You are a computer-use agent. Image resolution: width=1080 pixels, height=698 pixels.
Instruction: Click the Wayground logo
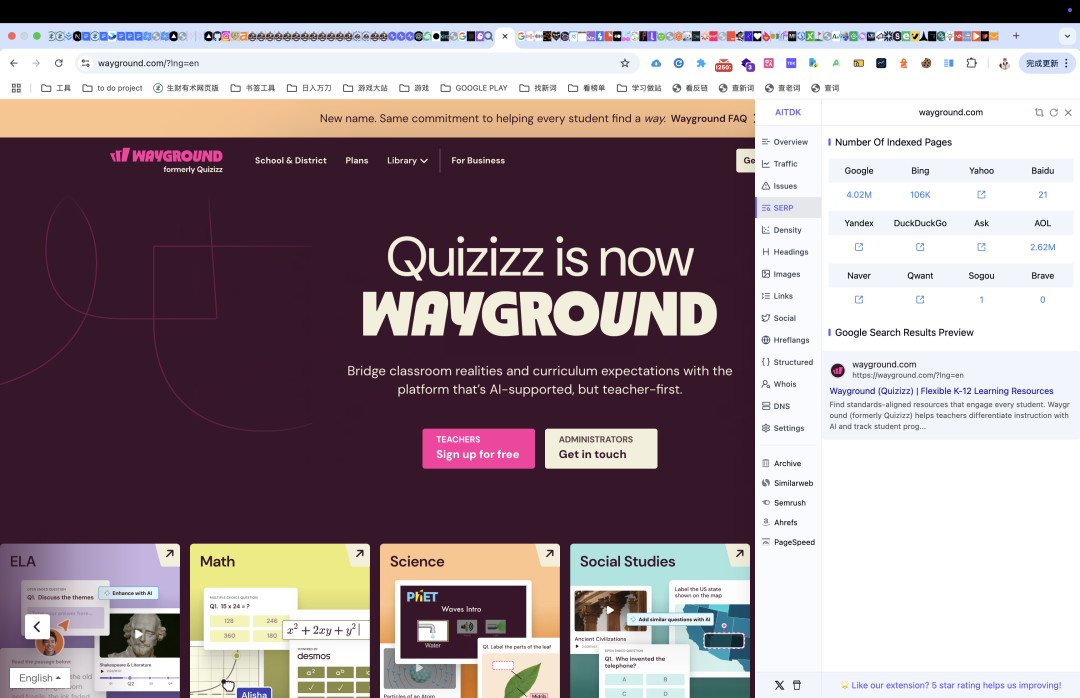pyautogui.click(x=167, y=159)
